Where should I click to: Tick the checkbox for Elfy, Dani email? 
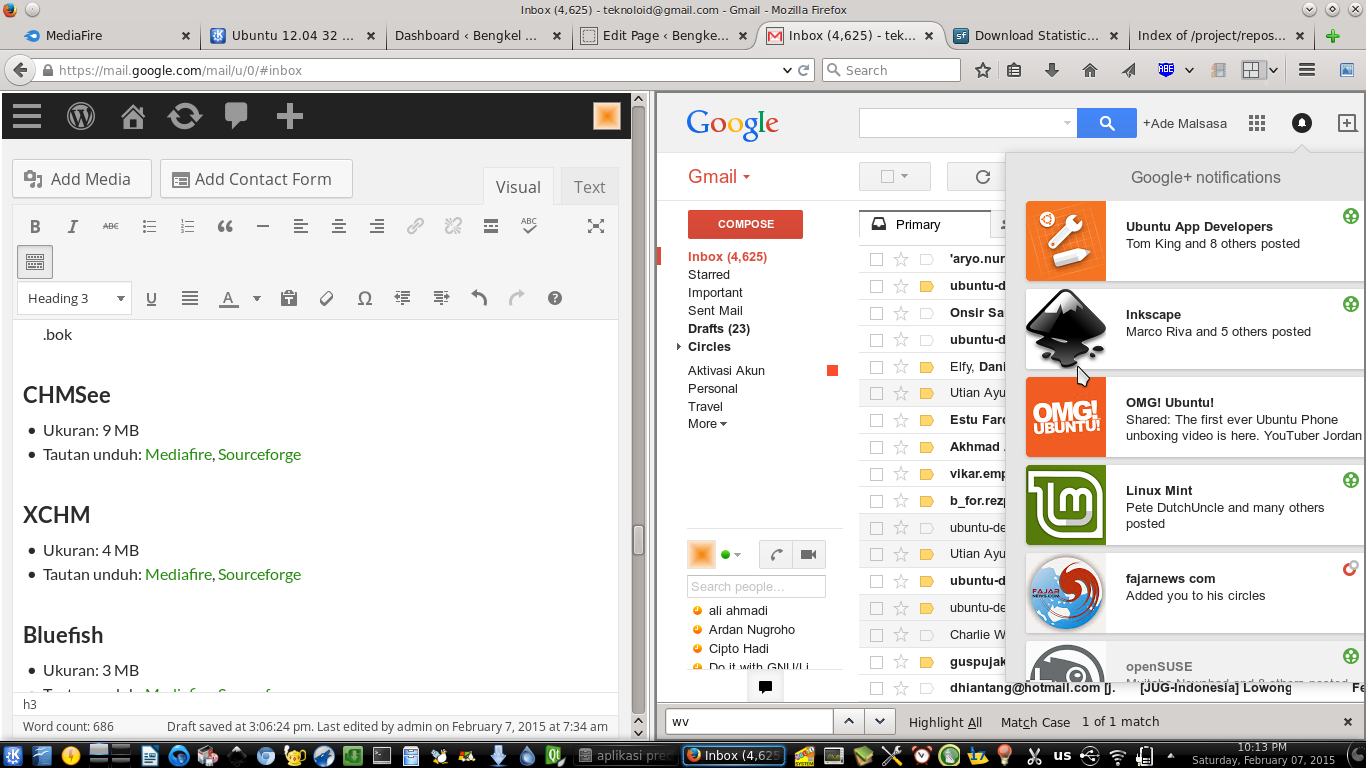tap(876, 367)
